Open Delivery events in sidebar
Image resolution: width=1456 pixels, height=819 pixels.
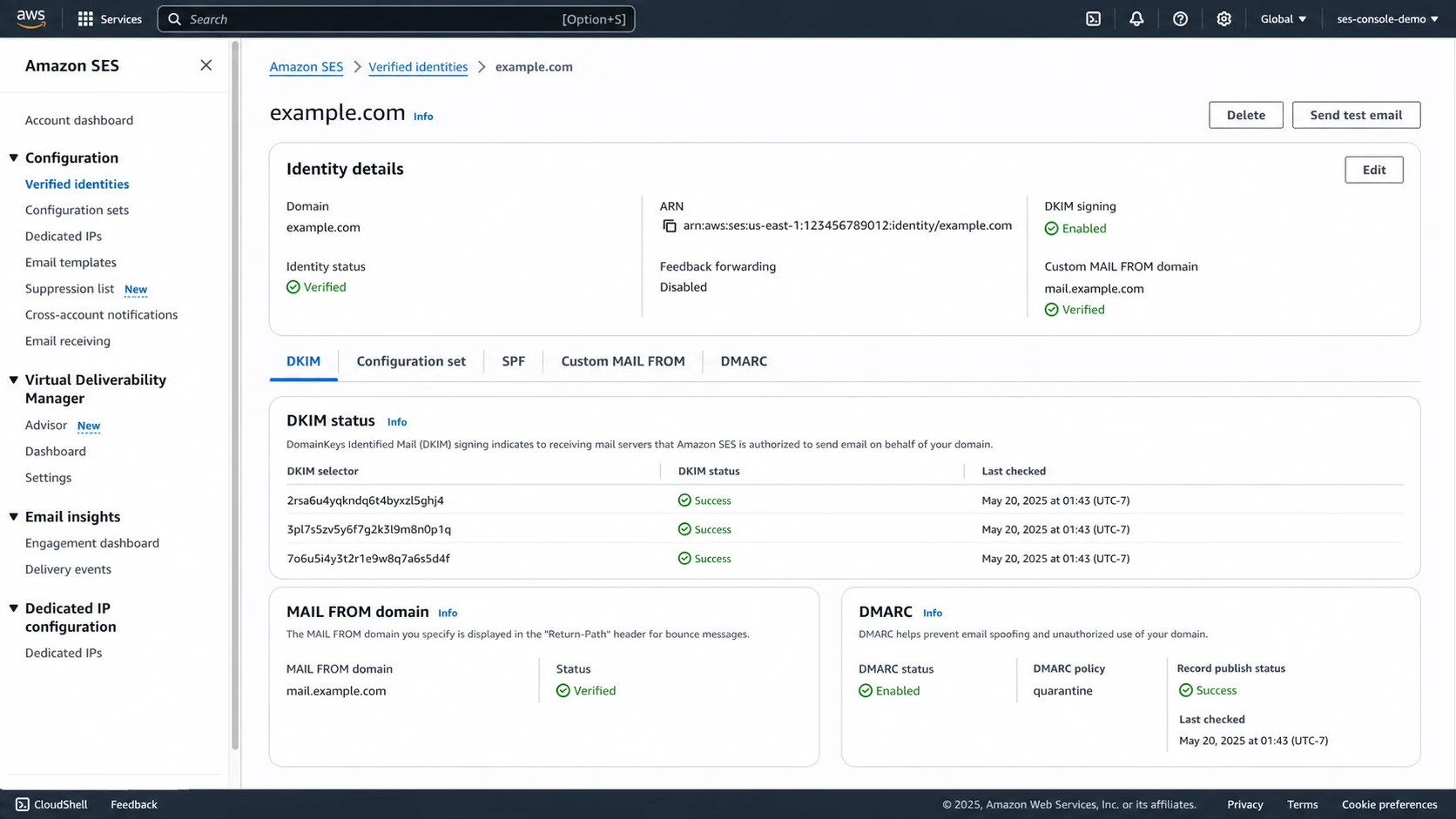coord(68,568)
